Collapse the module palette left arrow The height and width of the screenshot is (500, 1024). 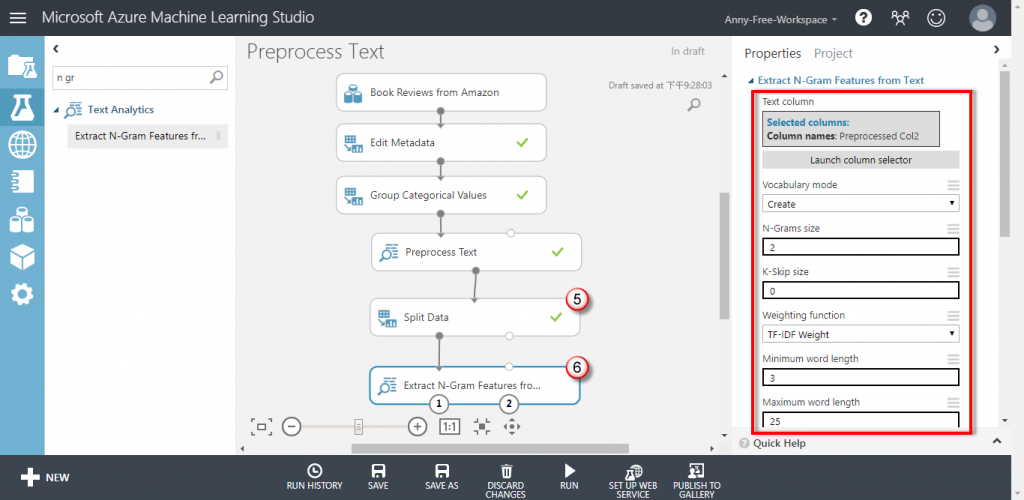[x=56, y=48]
